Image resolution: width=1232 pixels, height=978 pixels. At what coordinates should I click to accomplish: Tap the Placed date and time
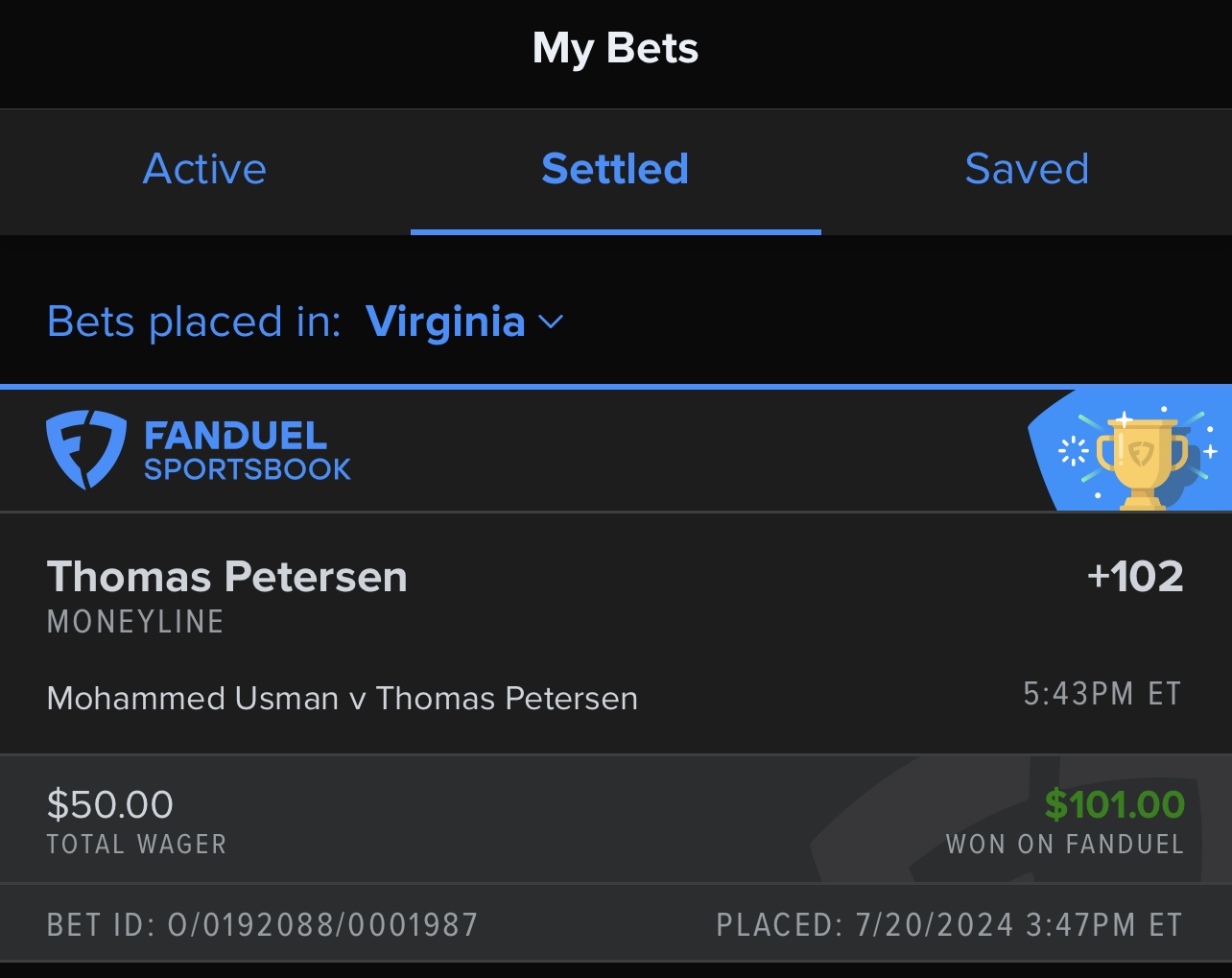949,925
